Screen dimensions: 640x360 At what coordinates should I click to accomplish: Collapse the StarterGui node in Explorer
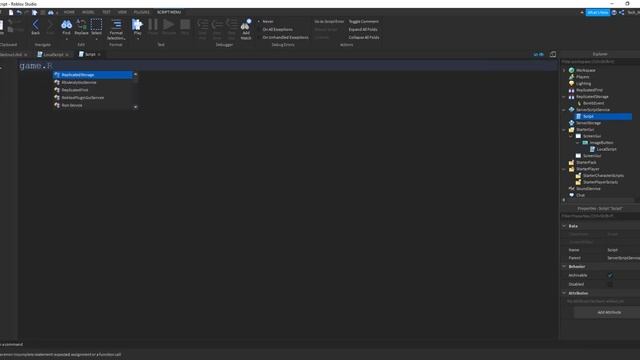[564, 129]
